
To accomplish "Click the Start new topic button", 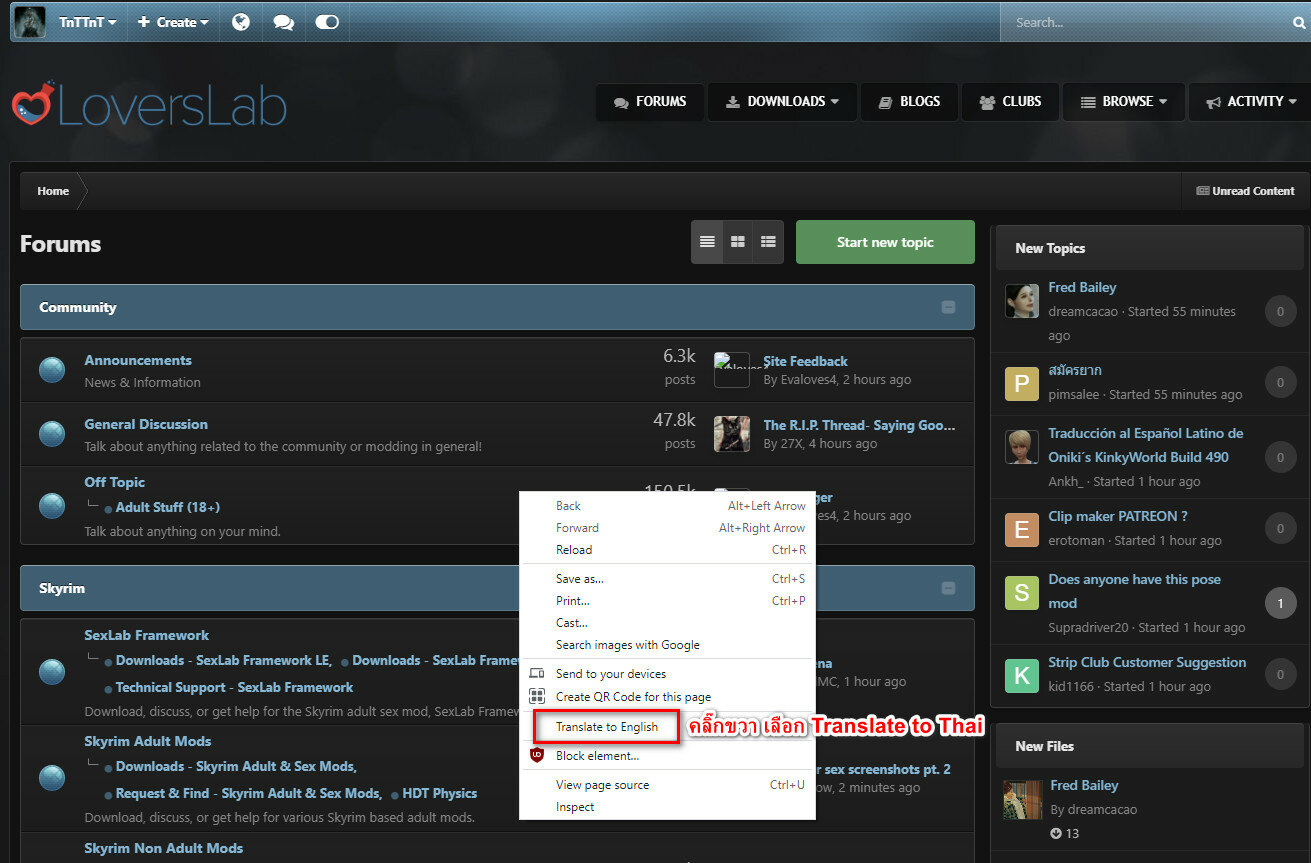I will click(885, 242).
